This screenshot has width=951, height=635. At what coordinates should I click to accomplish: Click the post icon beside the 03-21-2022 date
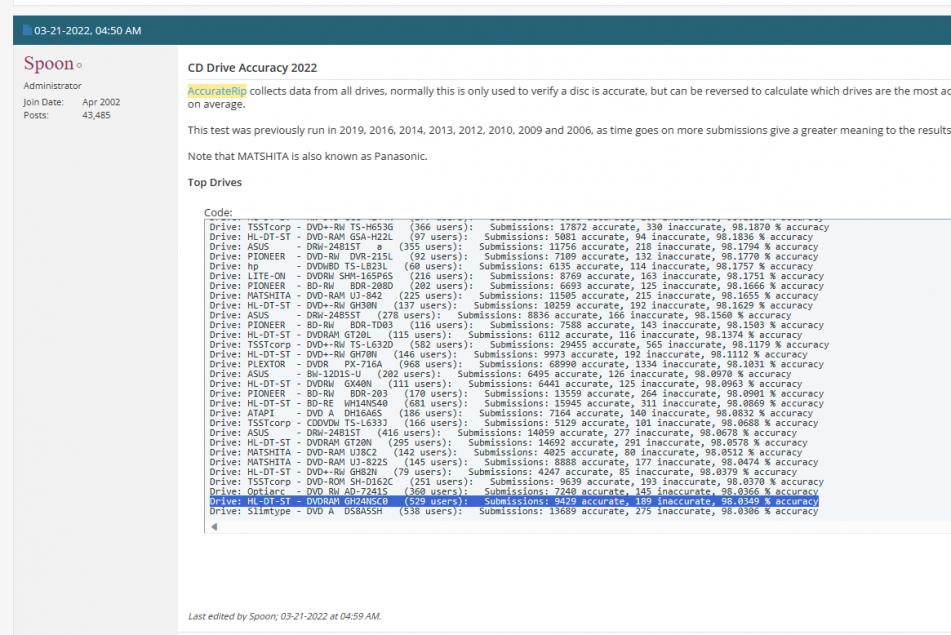(27, 31)
